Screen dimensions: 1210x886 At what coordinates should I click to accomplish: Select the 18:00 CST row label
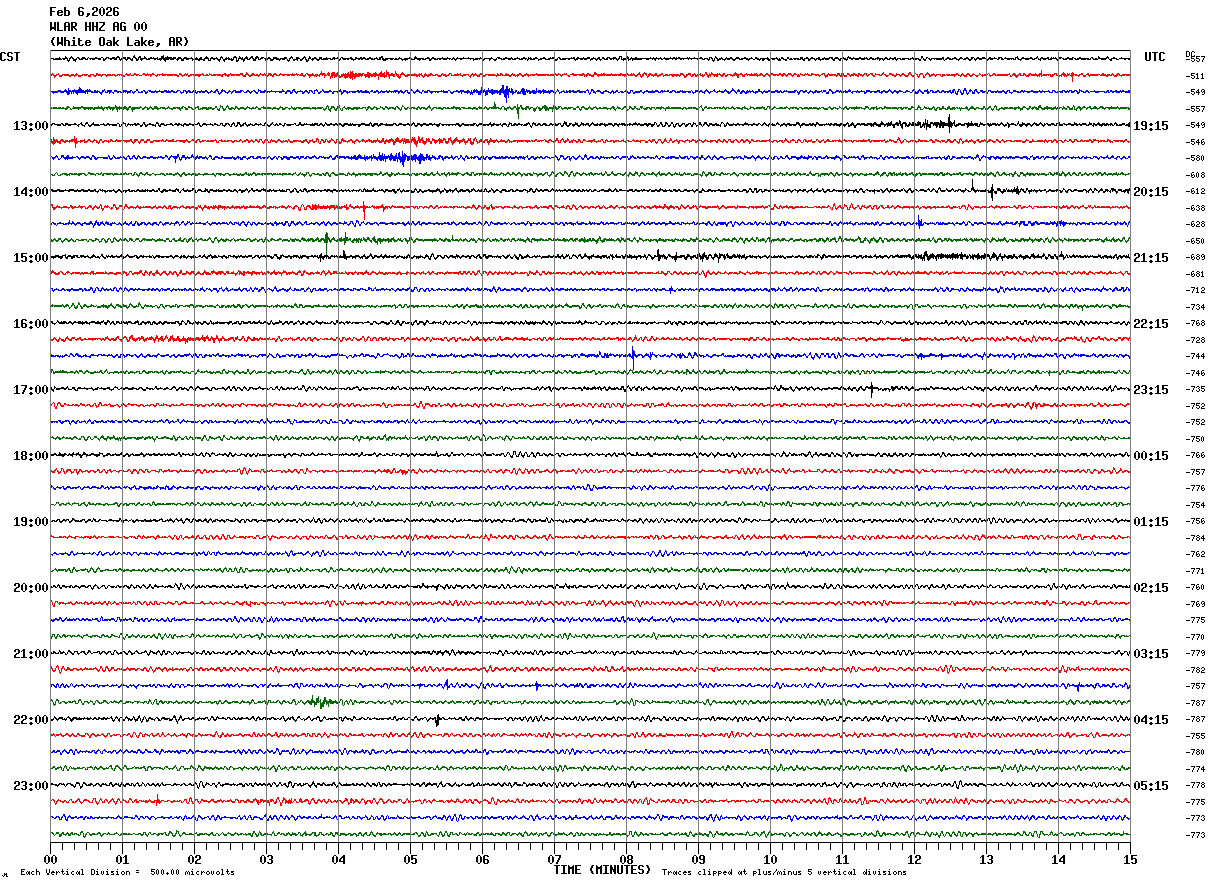pos(31,456)
